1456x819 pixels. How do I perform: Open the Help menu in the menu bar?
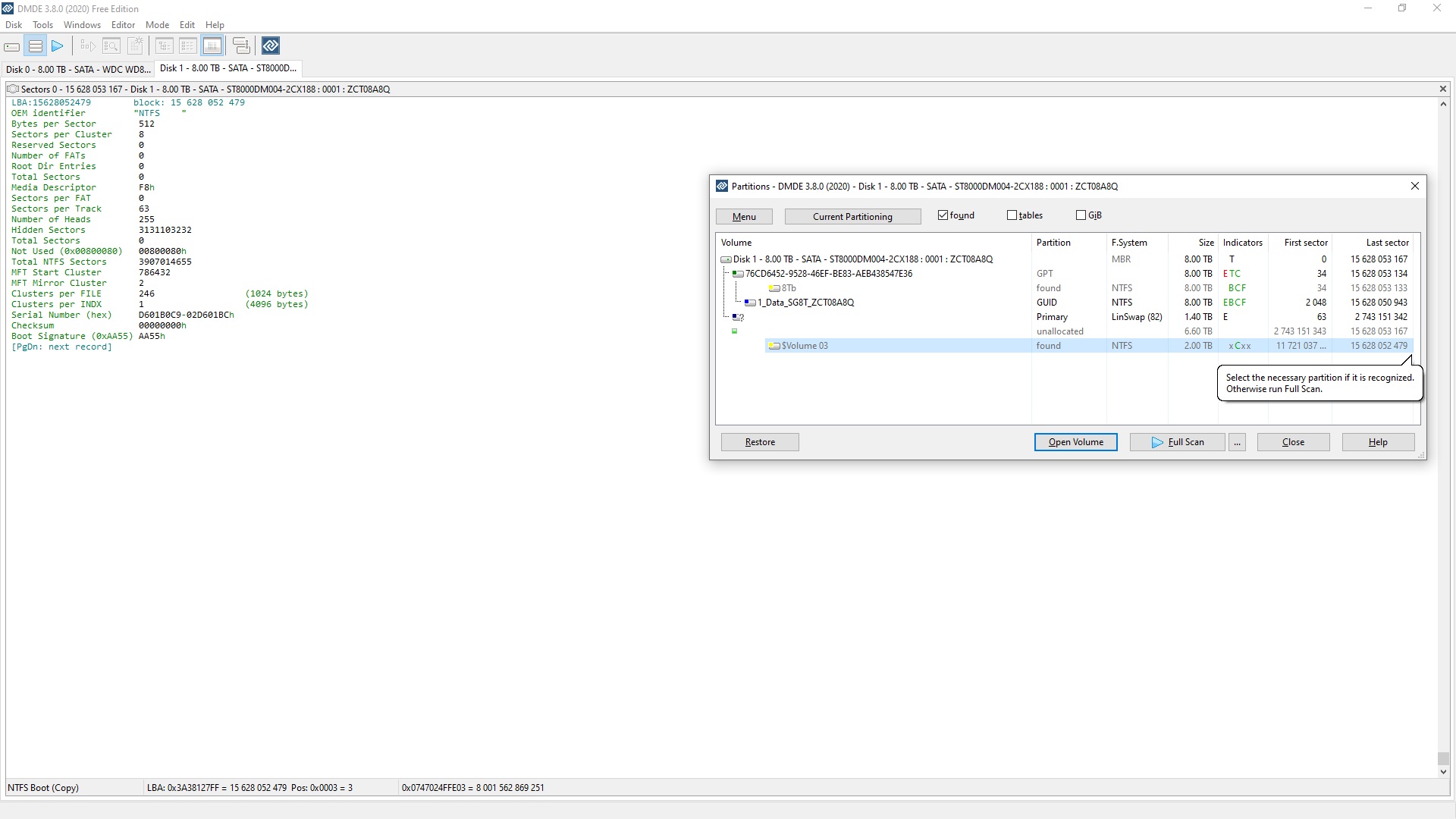pos(215,24)
